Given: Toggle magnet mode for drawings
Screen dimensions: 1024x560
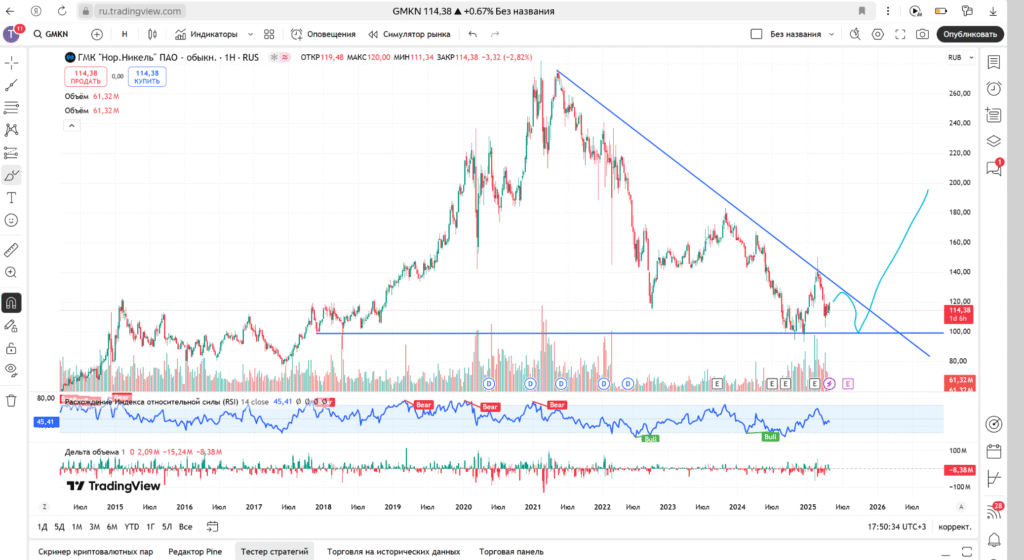Looking at the screenshot, I should coord(11,303).
